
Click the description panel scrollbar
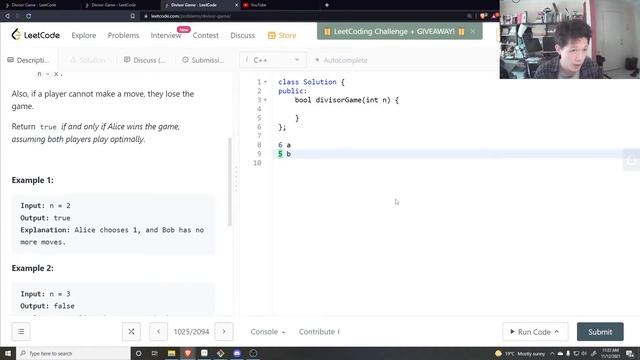pyautogui.click(x=230, y=182)
